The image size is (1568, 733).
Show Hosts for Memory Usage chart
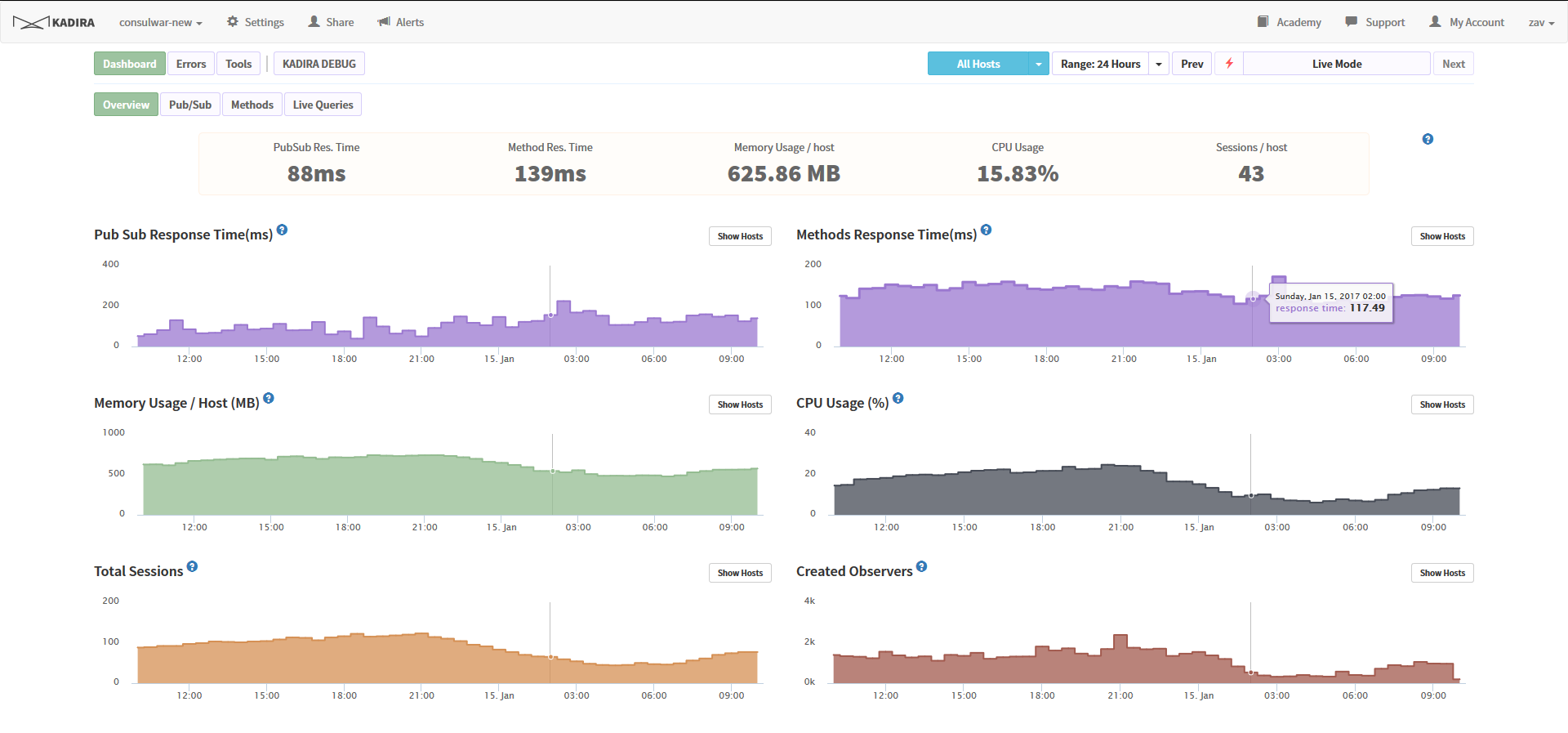click(740, 404)
